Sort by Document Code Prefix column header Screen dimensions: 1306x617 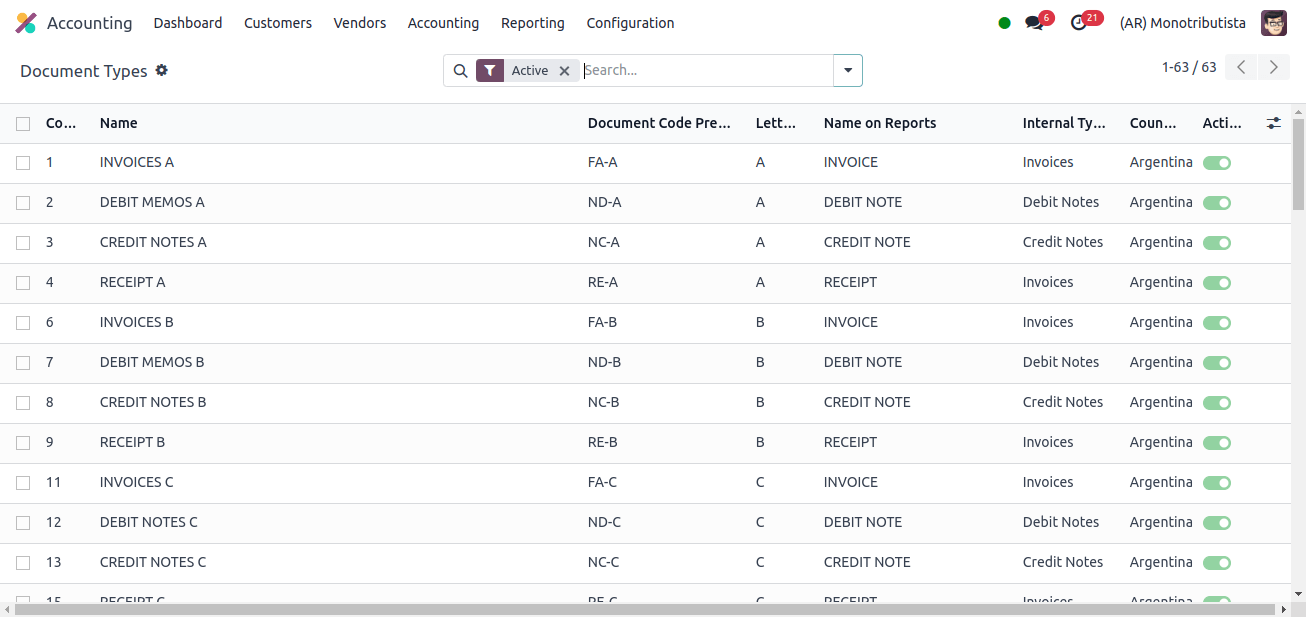(x=660, y=123)
